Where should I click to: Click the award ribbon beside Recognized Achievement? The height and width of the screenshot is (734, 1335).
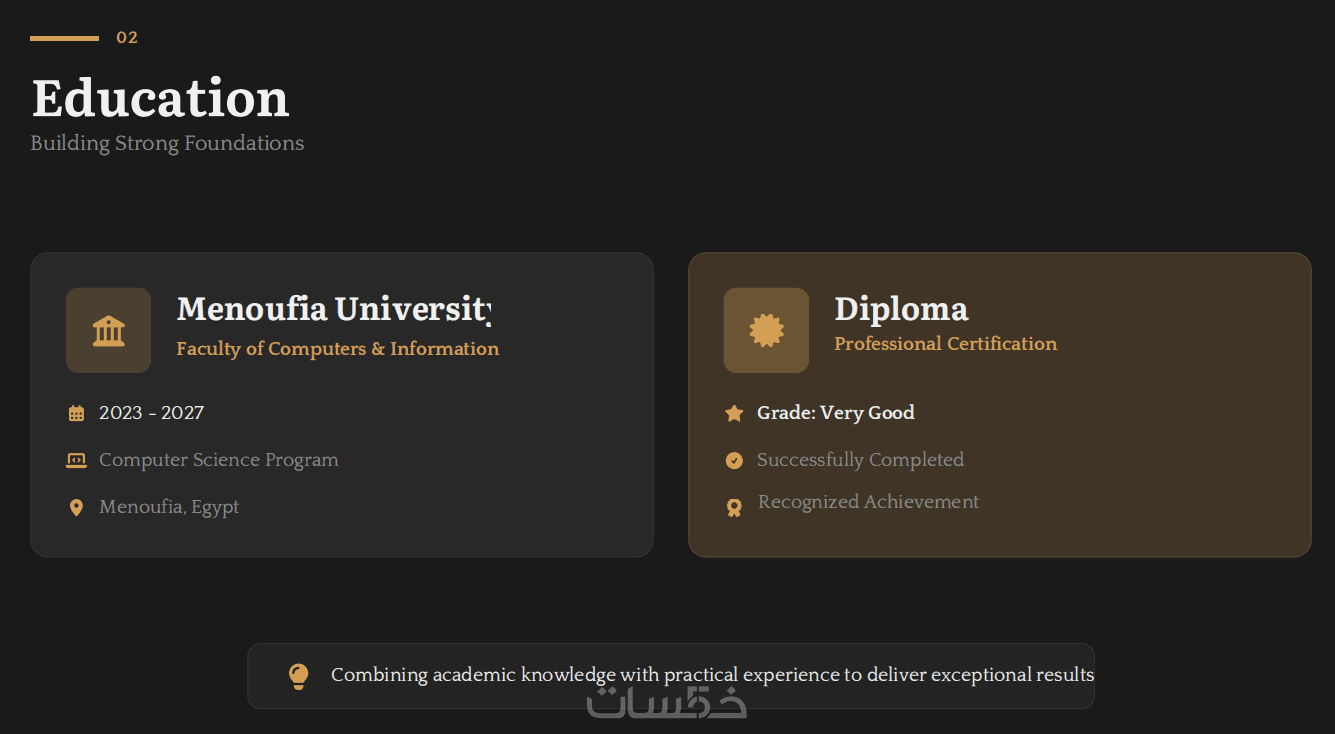pos(734,508)
